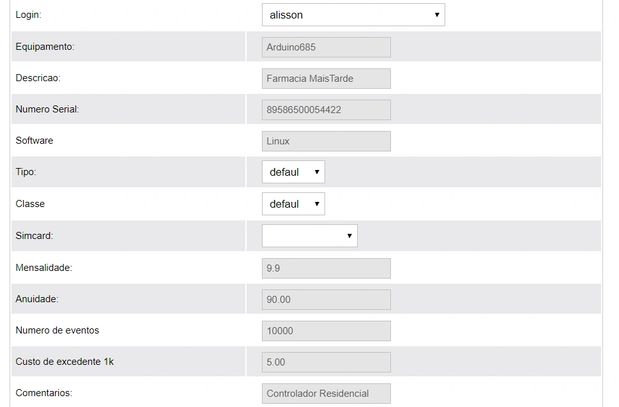The width and height of the screenshot is (619, 407).
Task: Click the Comentarios field Controlador Residencial
Action: point(326,394)
